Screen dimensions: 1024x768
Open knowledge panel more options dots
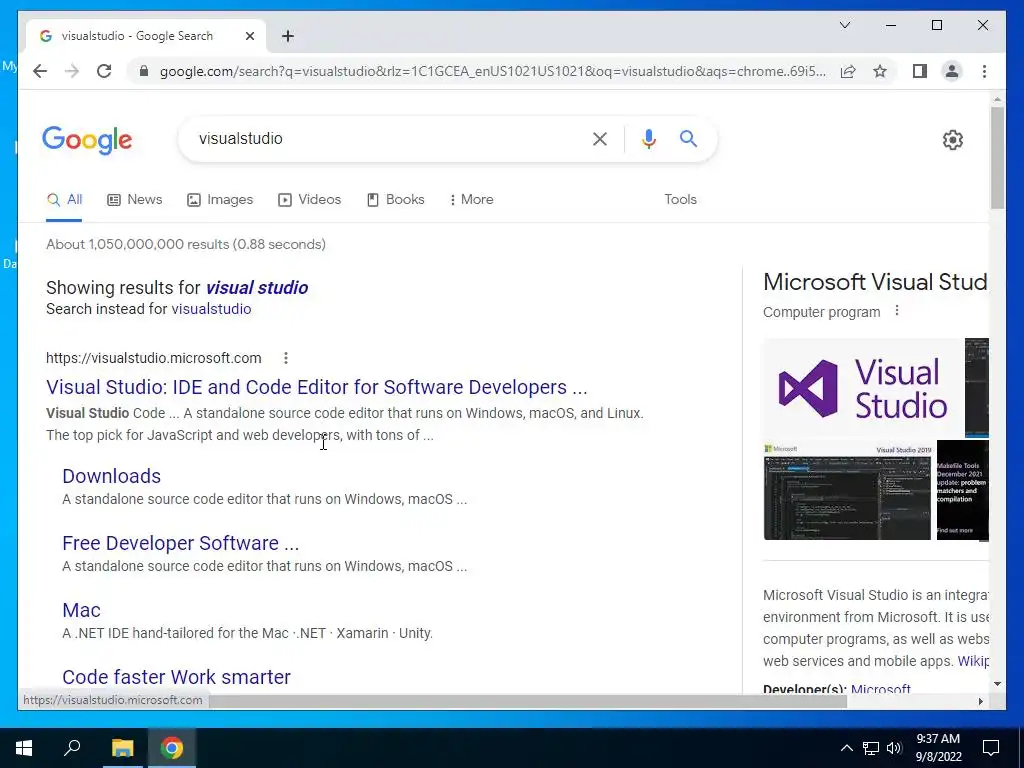(897, 311)
